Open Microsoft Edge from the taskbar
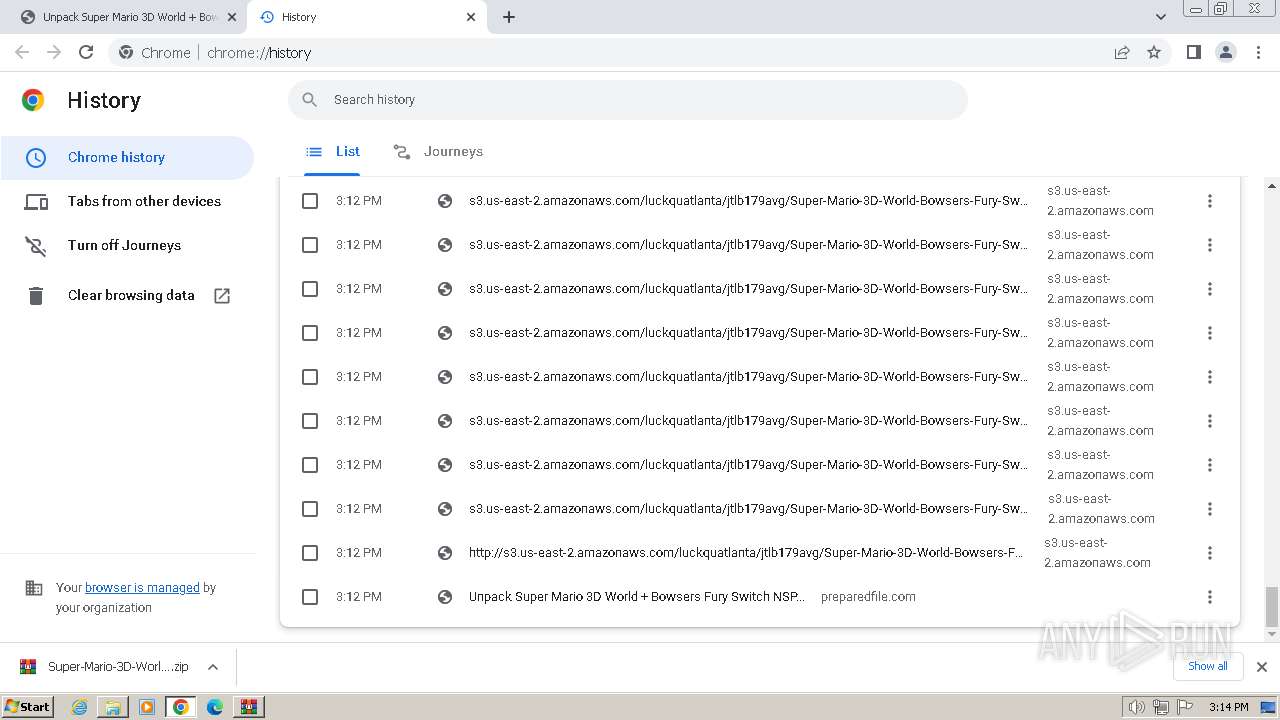The height and width of the screenshot is (720, 1280). click(215, 707)
